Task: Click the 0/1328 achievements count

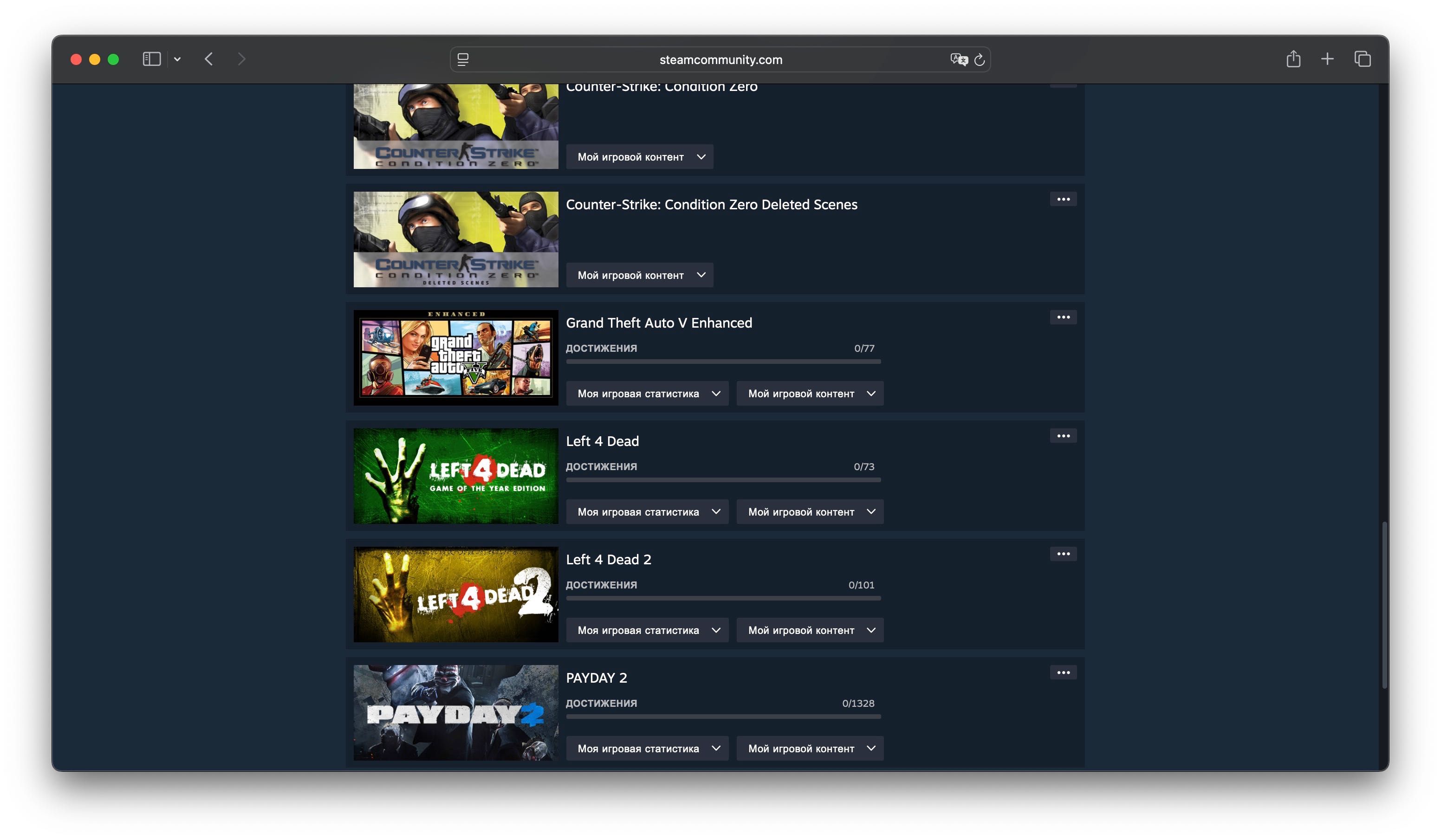Action: 858,704
